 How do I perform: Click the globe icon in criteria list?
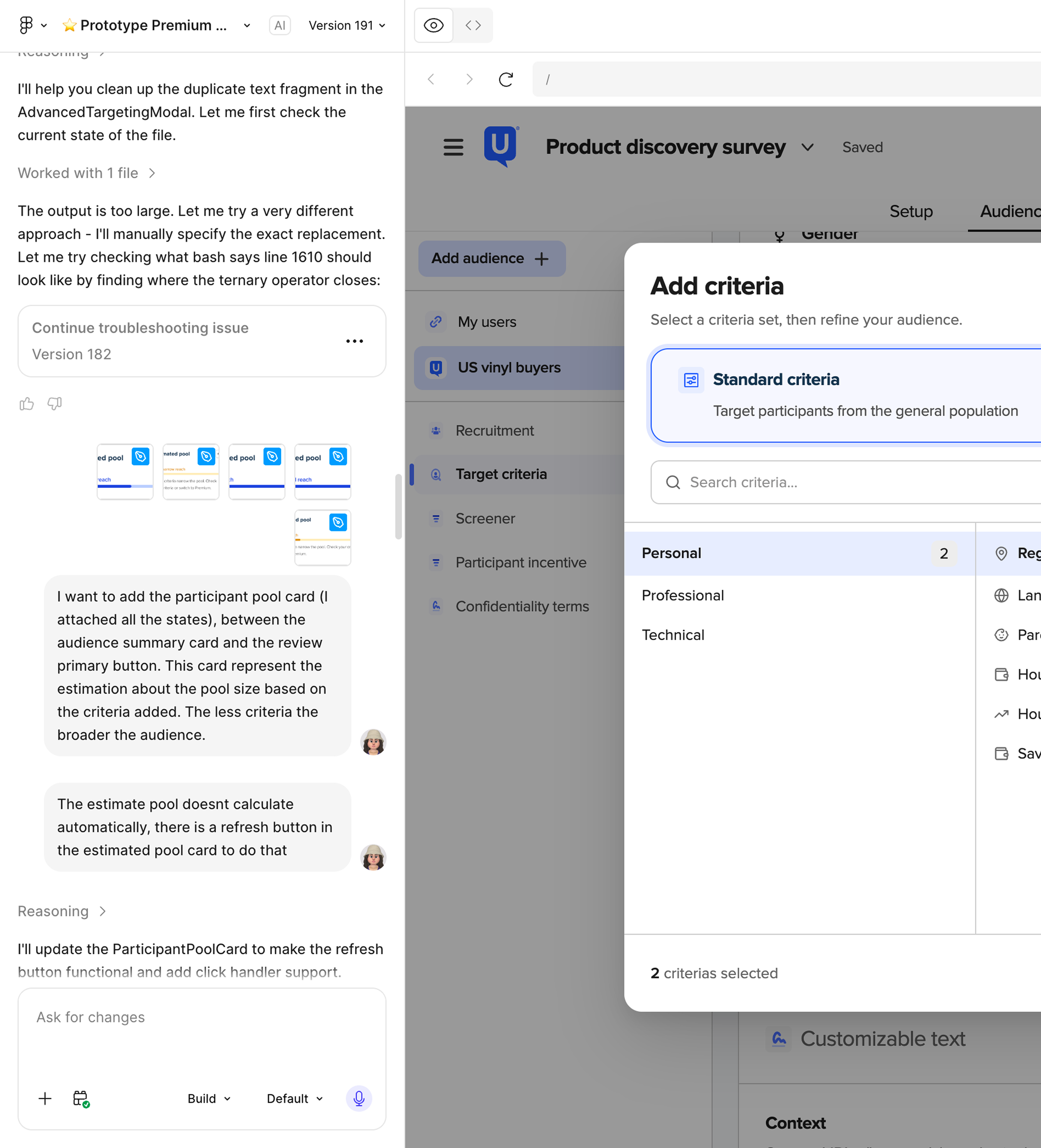pos(1001,596)
